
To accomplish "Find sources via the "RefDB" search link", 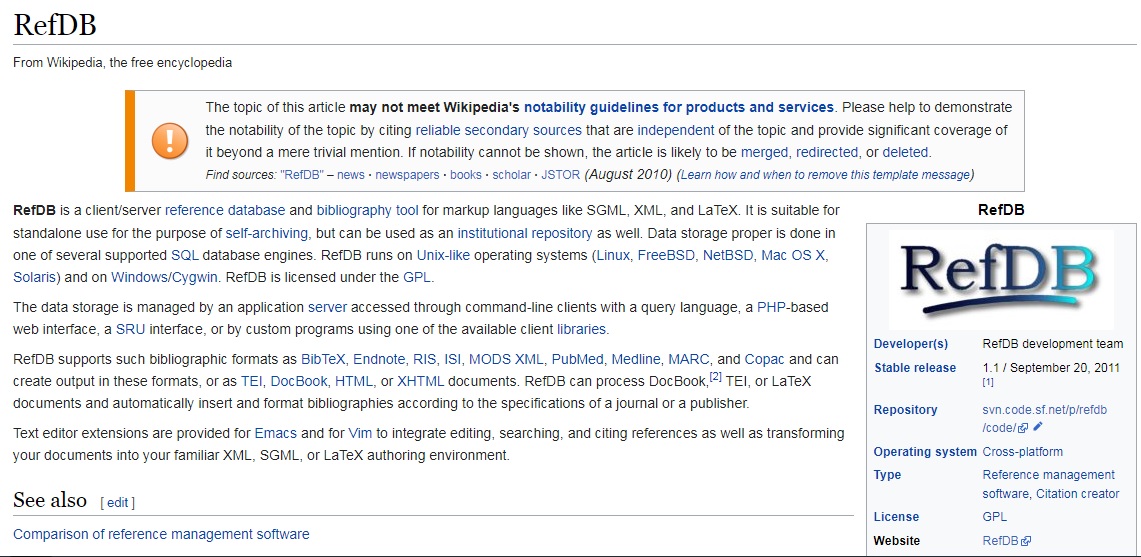I will (x=302, y=175).
